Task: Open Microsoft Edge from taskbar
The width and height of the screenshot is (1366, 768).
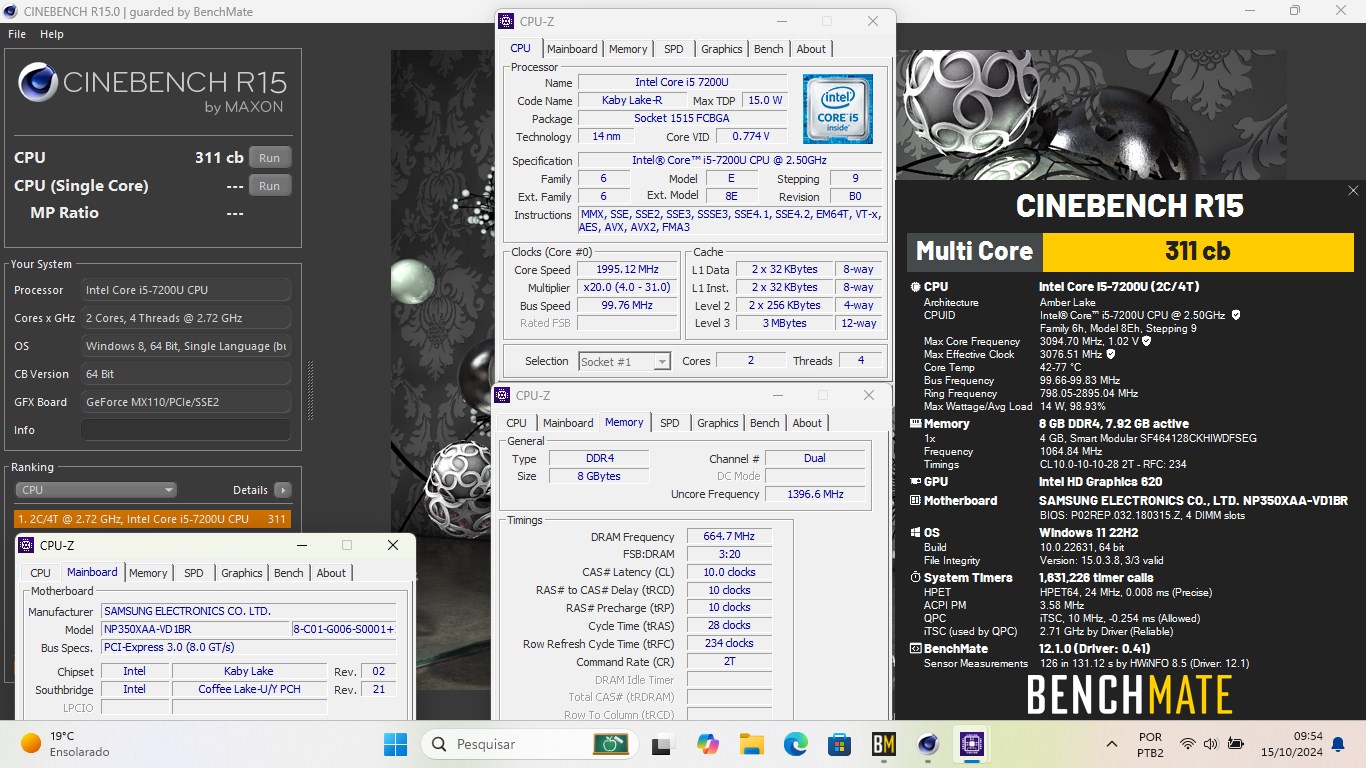Action: (796, 744)
